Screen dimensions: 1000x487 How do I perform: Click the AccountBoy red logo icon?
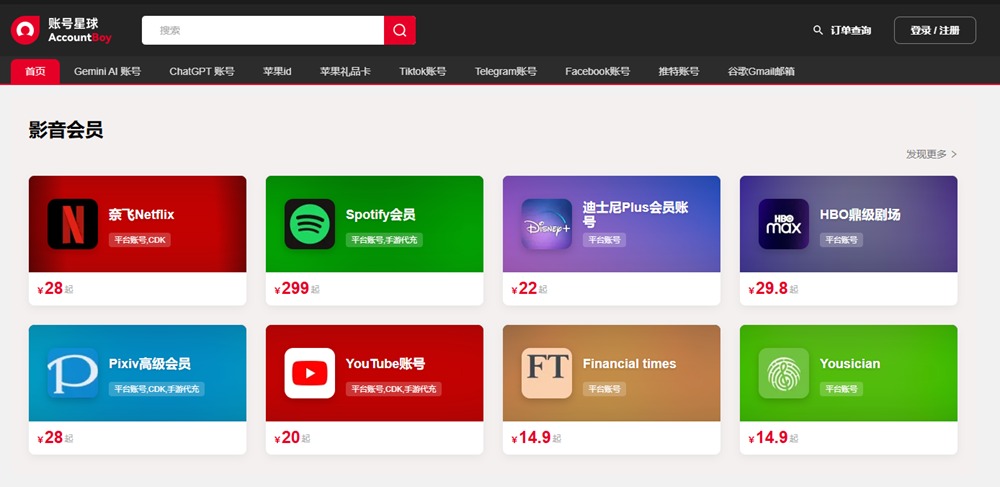click(x=25, y=30)
